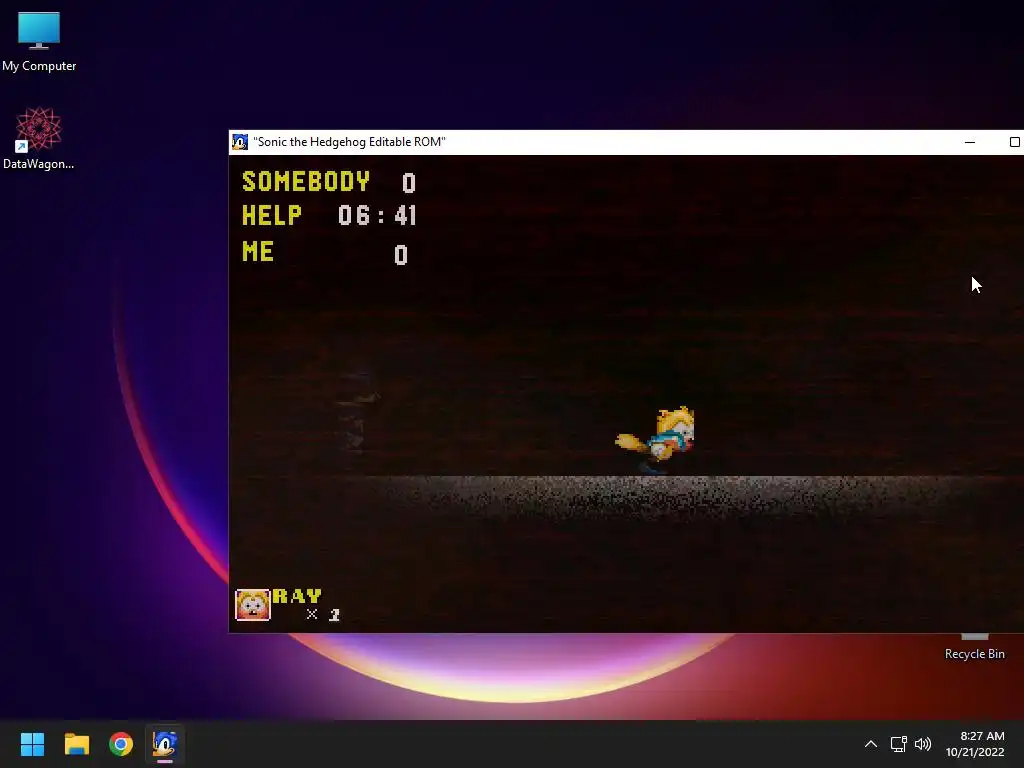Click the Sonic window title bar icon
The height and width of the screenshot is (768, 1024).
(x=240, y=142)
